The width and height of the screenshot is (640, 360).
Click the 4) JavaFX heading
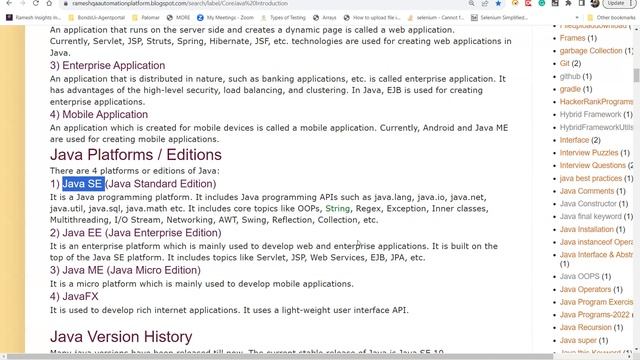(x=74, y=296)
